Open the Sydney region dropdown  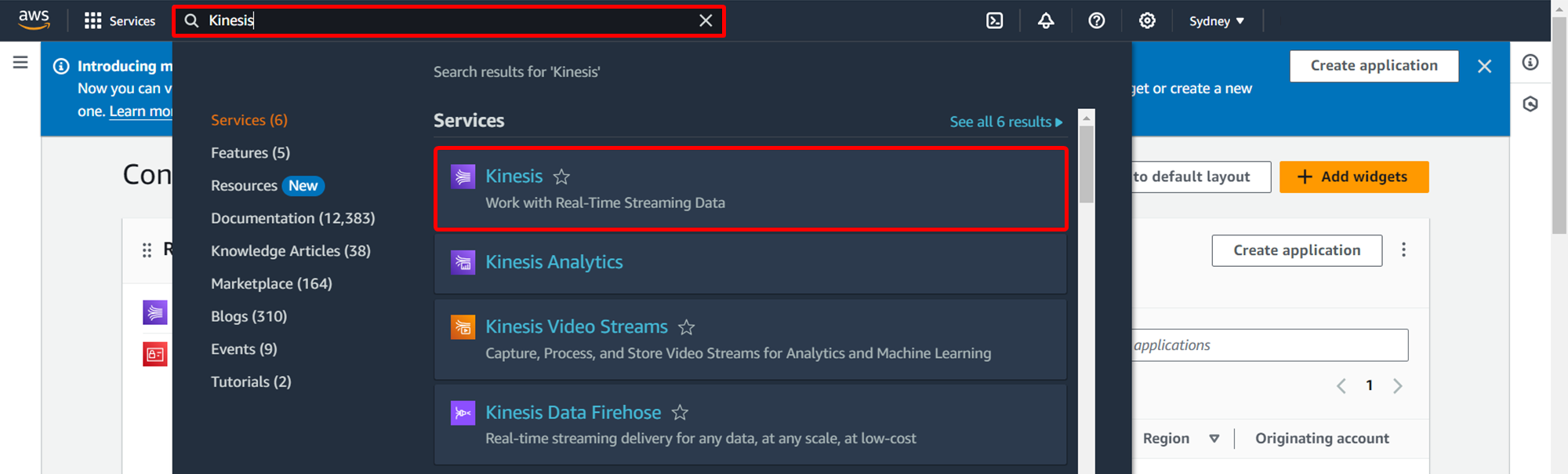point(1217,21)
